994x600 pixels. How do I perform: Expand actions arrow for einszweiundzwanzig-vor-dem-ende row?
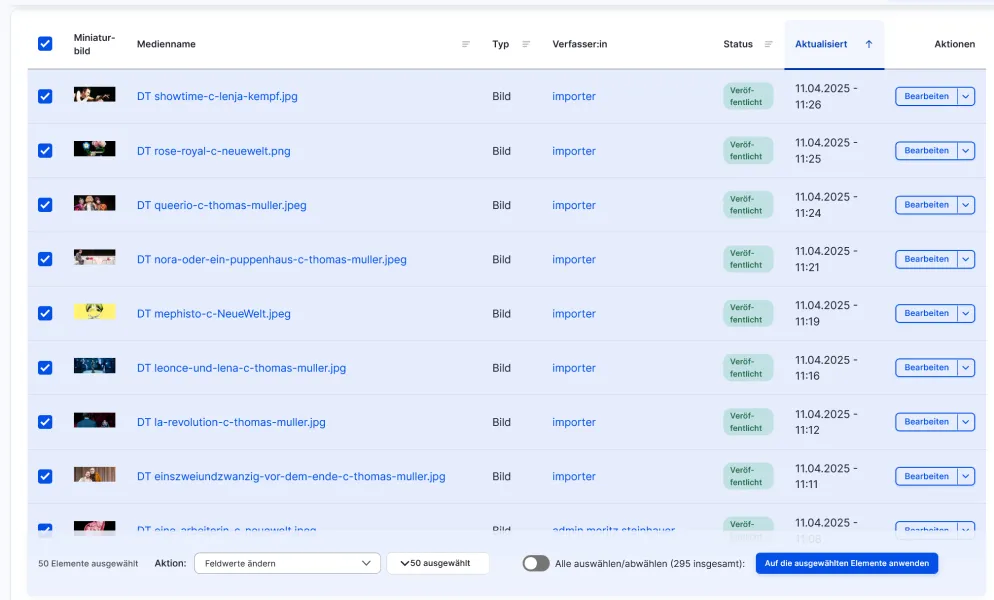pyautogui.click(x=965, y=476)
